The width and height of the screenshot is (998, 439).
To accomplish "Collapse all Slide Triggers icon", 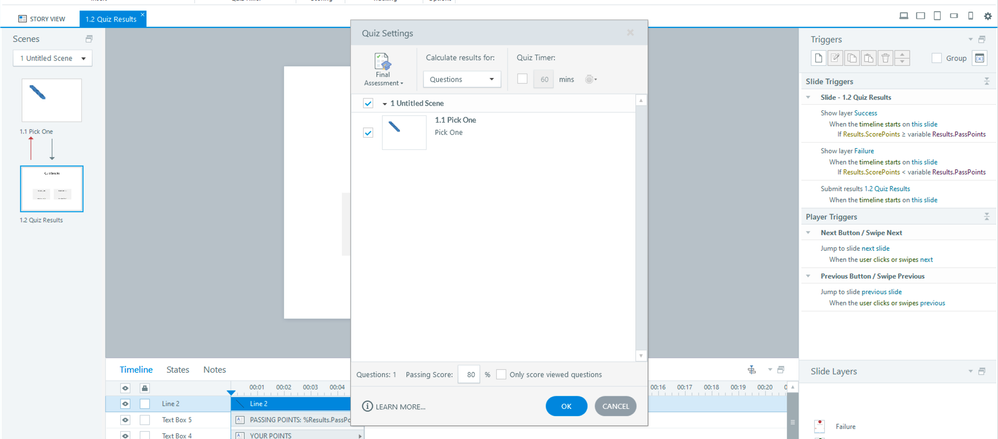I will tap(987, 81).
